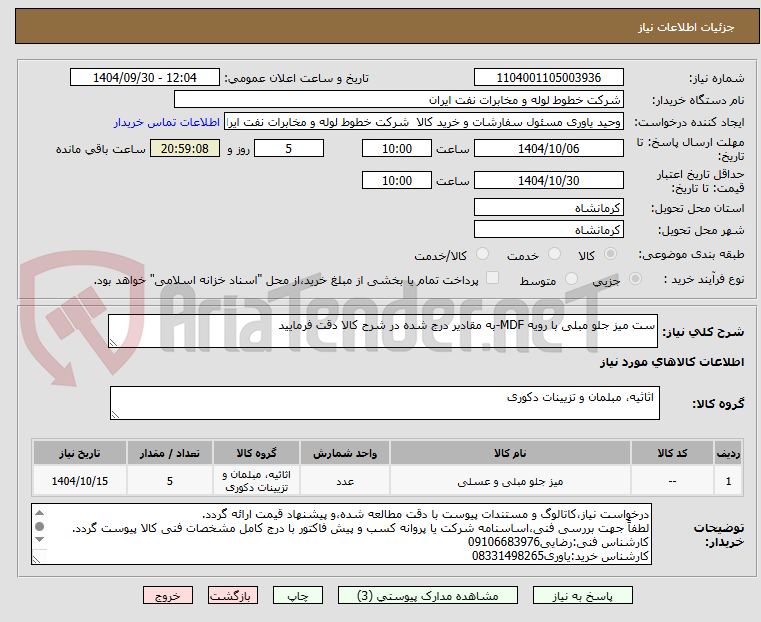Select the کالا radio button
The height and width of the screenshot is (622, 761).
[611, 254]
